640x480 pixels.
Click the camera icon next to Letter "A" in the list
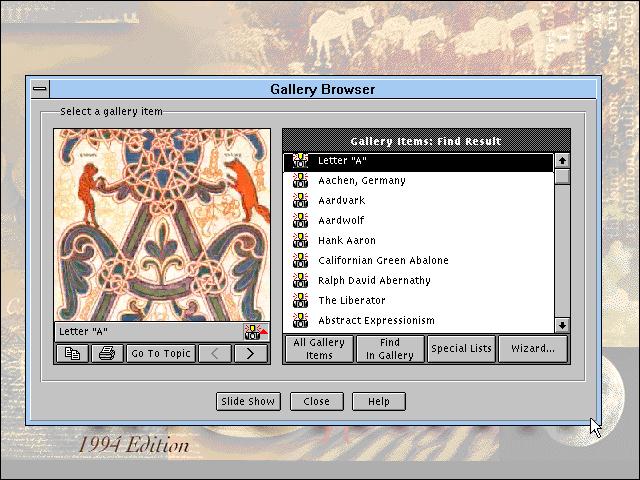(x=300, y=161)
